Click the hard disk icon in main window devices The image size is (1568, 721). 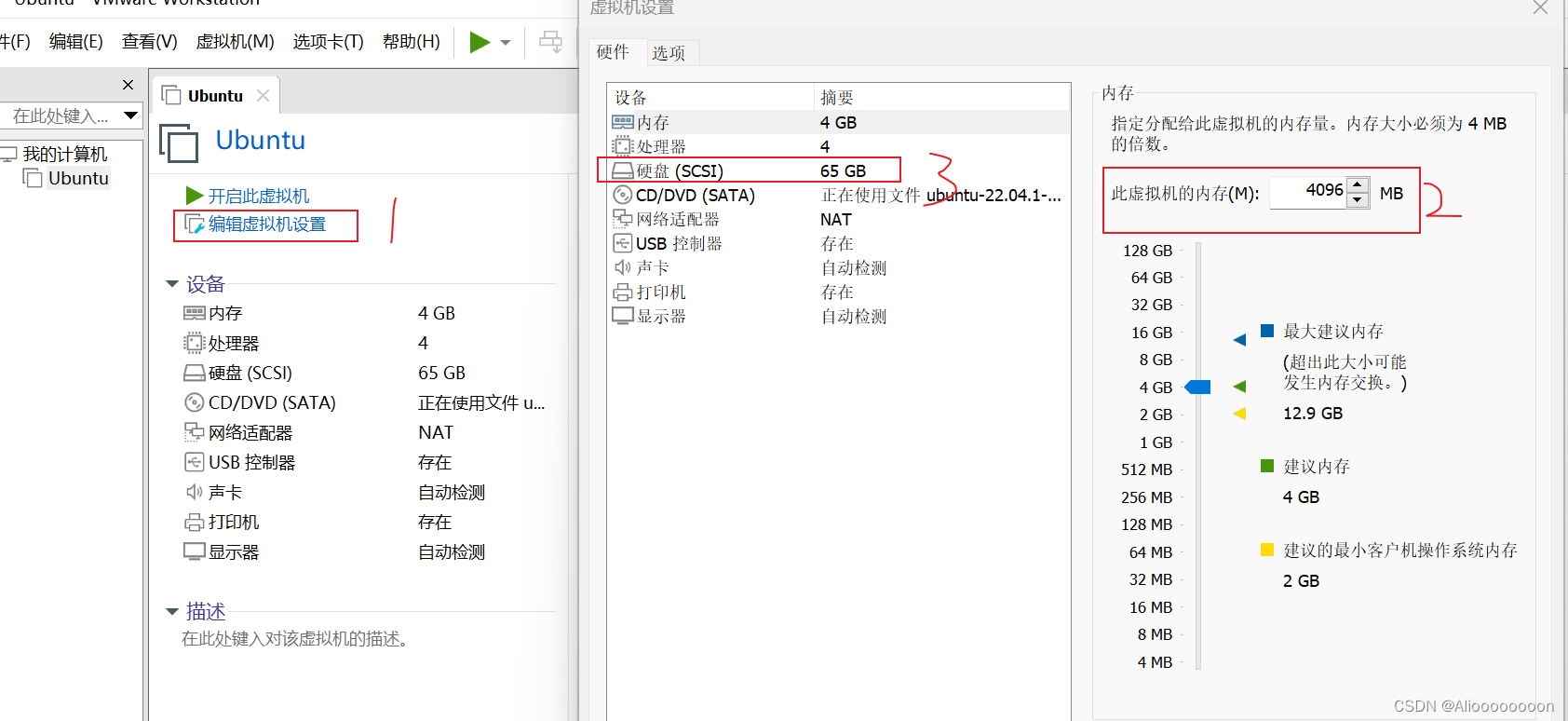point(194,373)
